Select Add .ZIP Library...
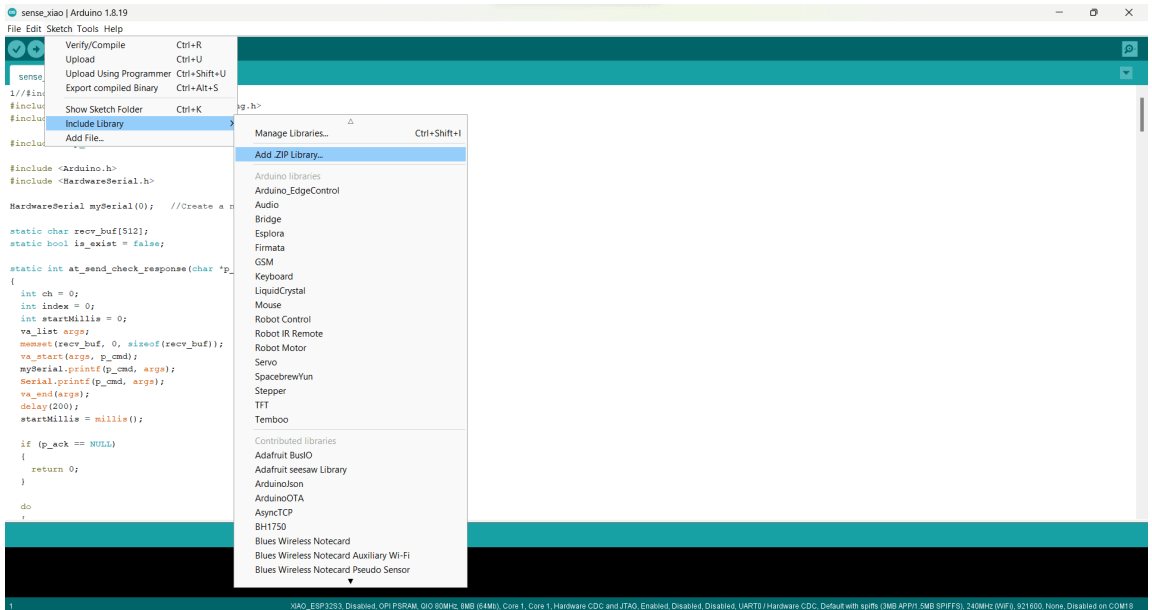The image size is (1152, 610). 350,154
